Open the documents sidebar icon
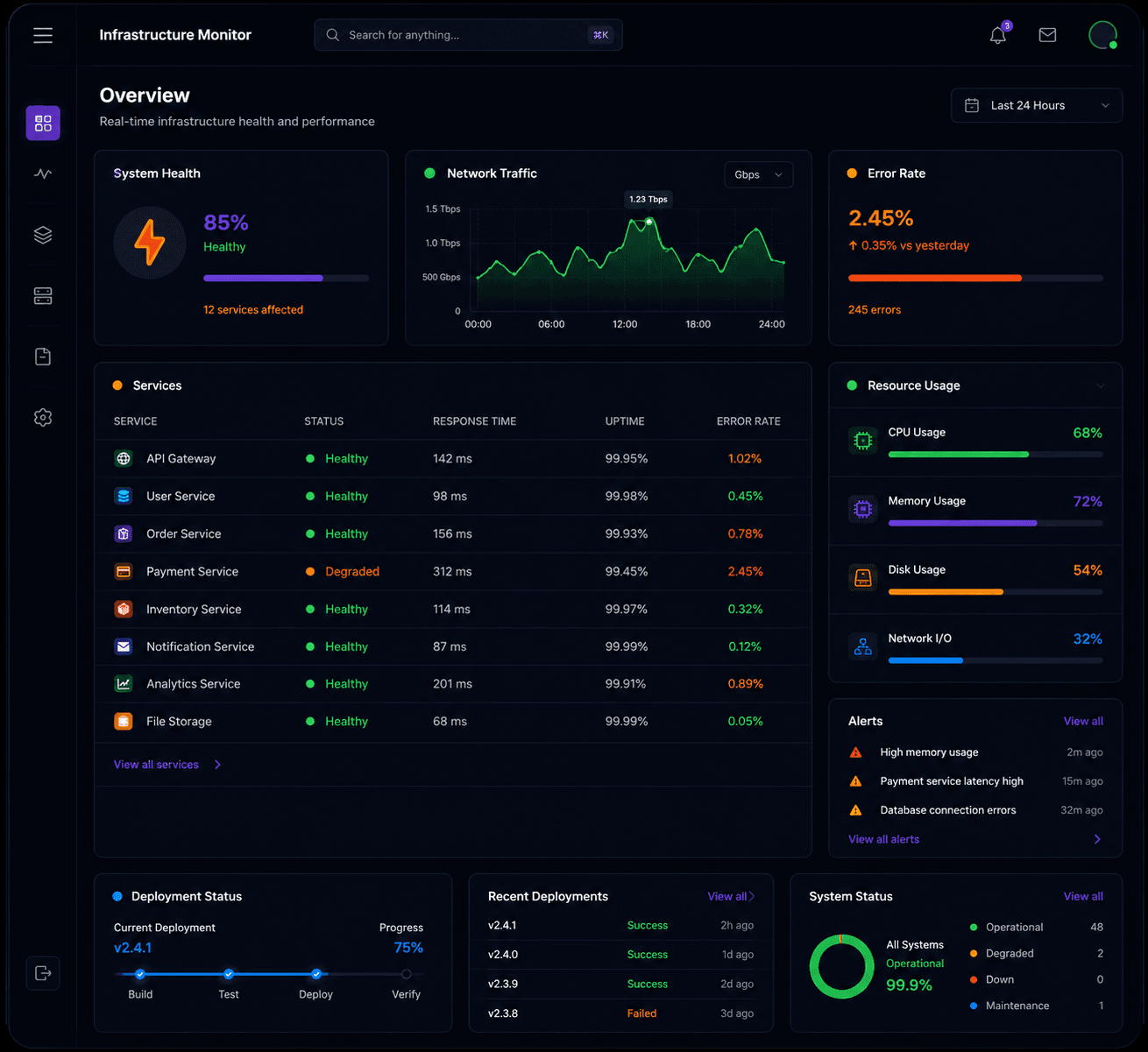The width and height of the screenshot is (1148, 1052). (43, 357)
